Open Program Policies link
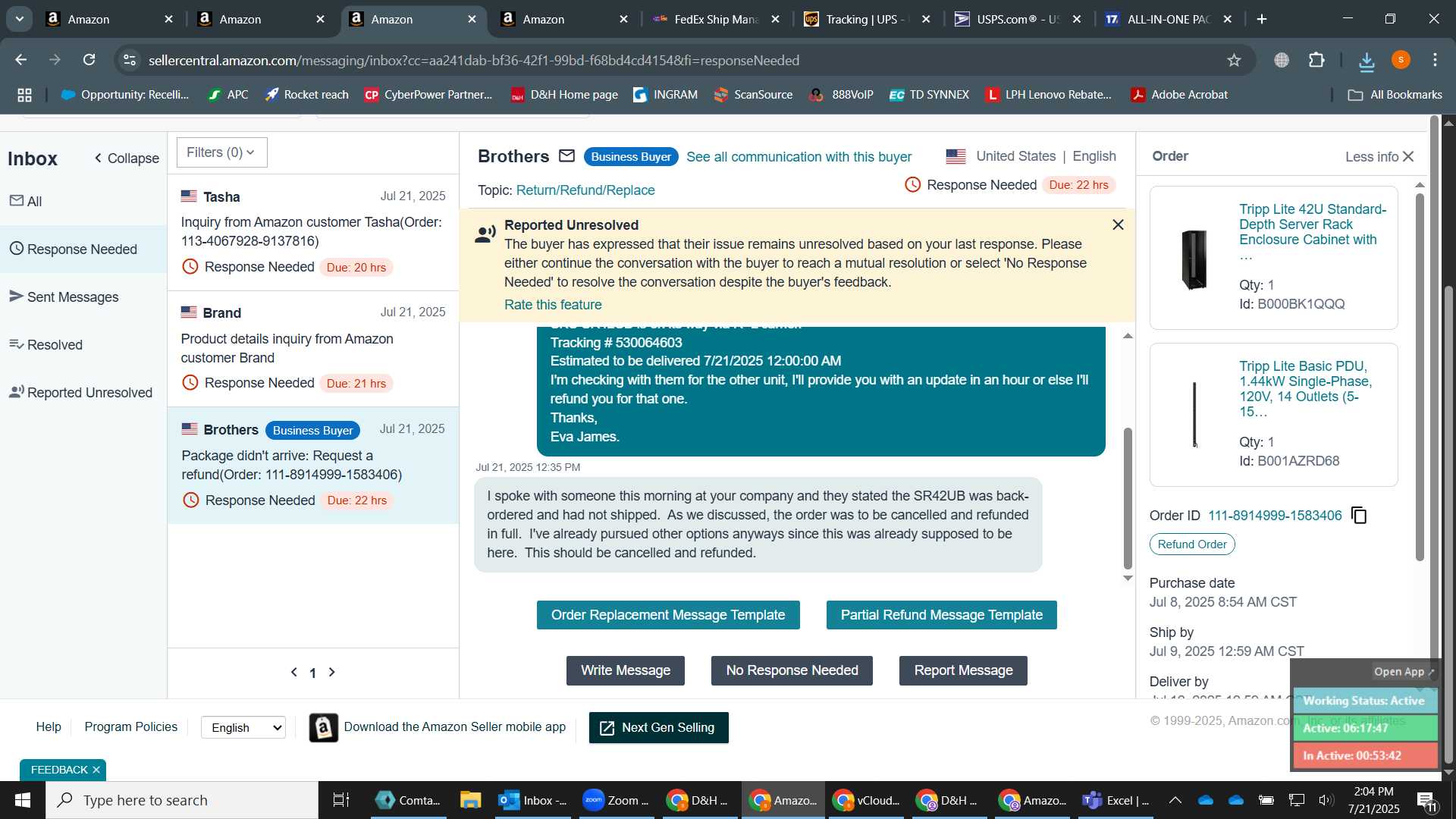The height and width of the screenshot is (819, 1456). pos(131,727)
